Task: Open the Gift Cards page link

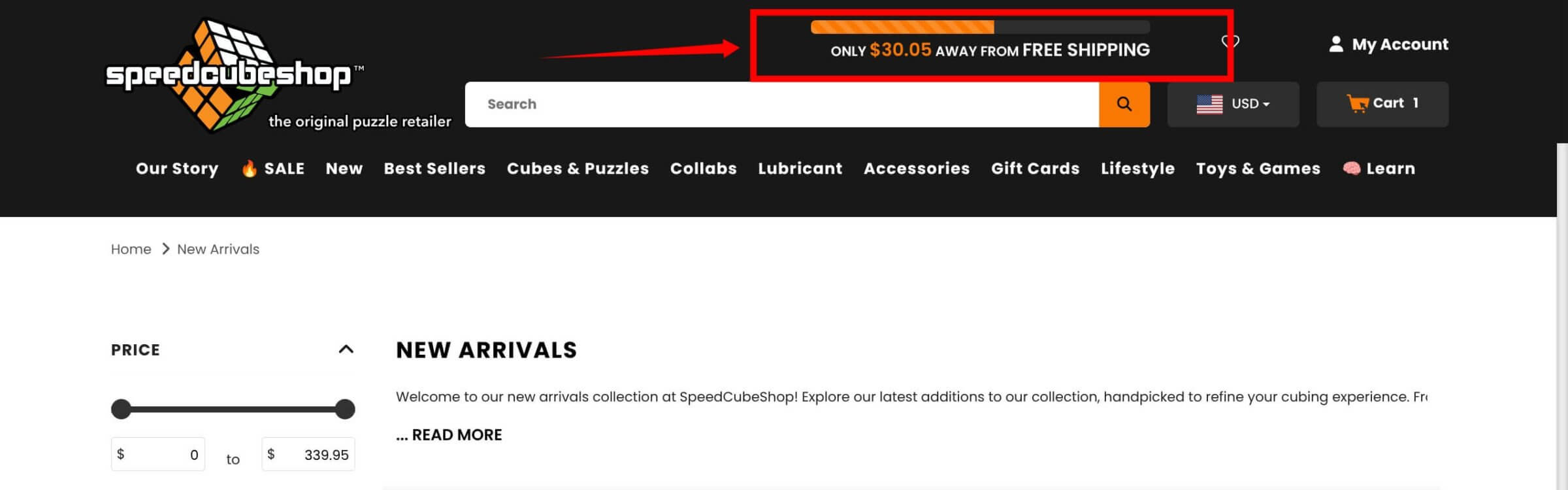Action: point(1035,169)
